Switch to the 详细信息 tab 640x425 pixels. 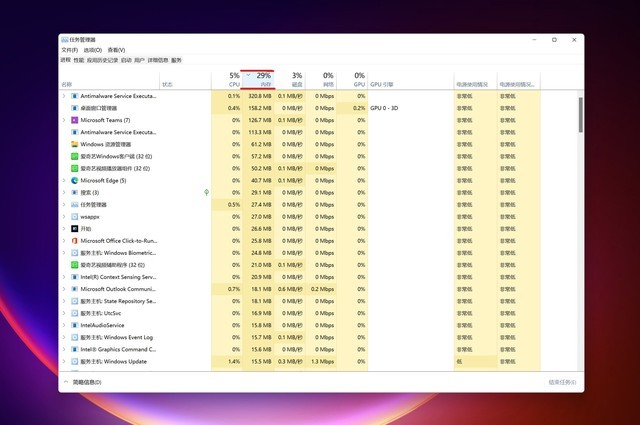(x=158, y=60)
